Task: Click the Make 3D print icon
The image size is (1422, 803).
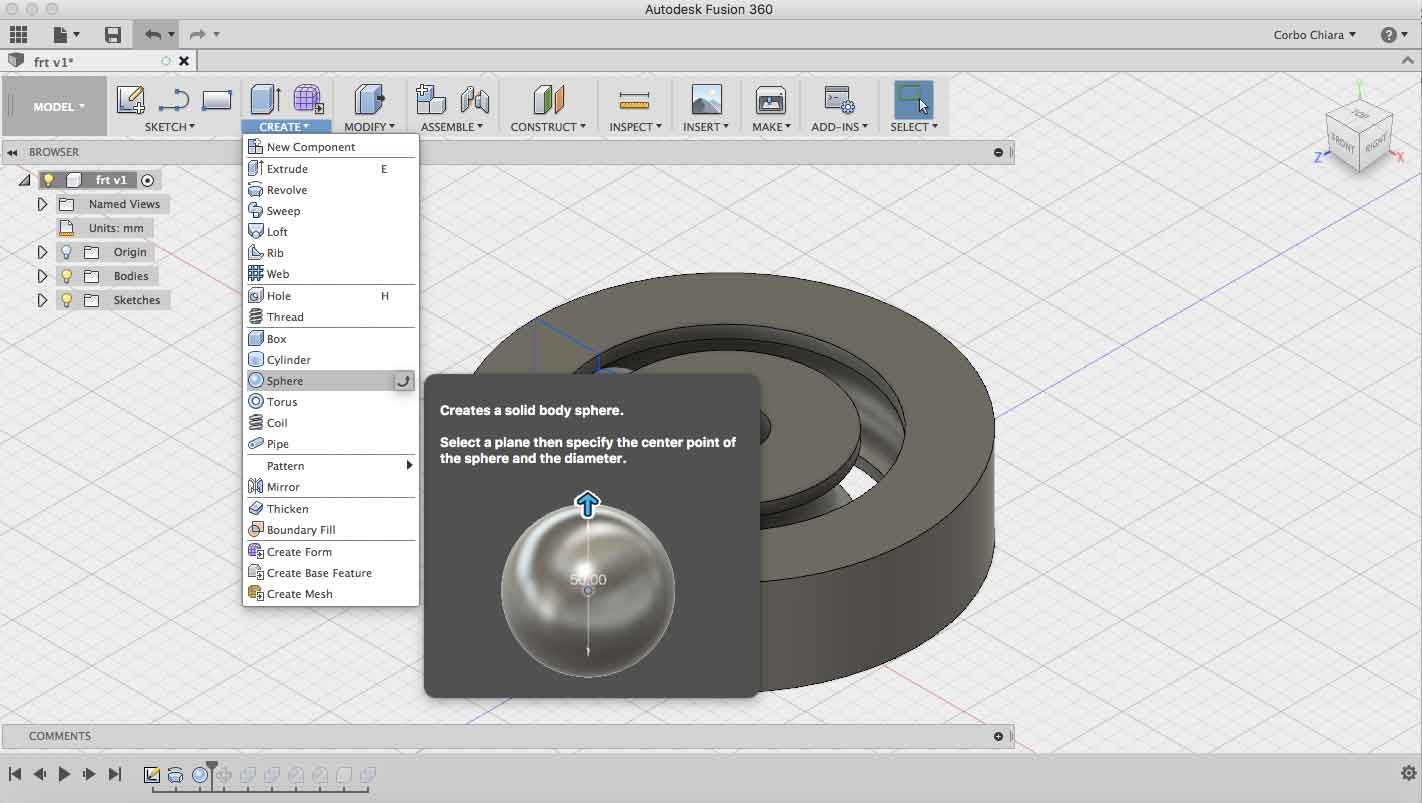Action: [771, 99]
